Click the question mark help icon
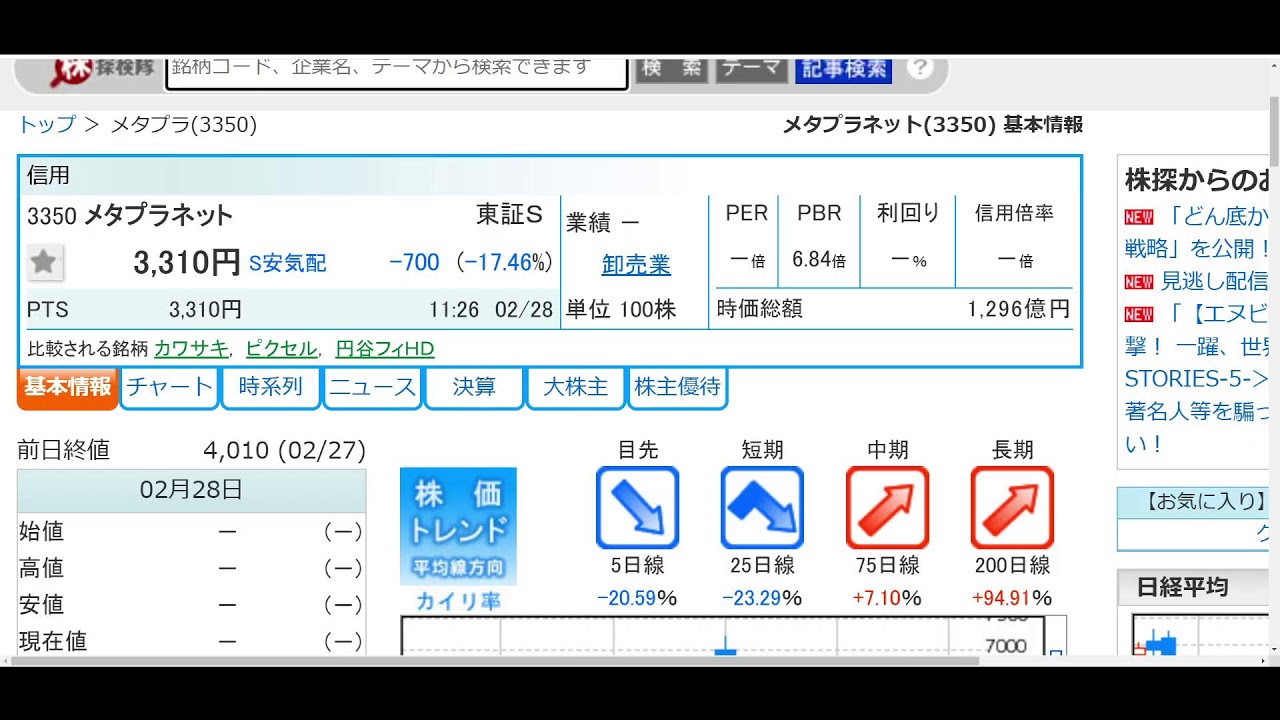Screen dimensions: 1280x720 920,67
